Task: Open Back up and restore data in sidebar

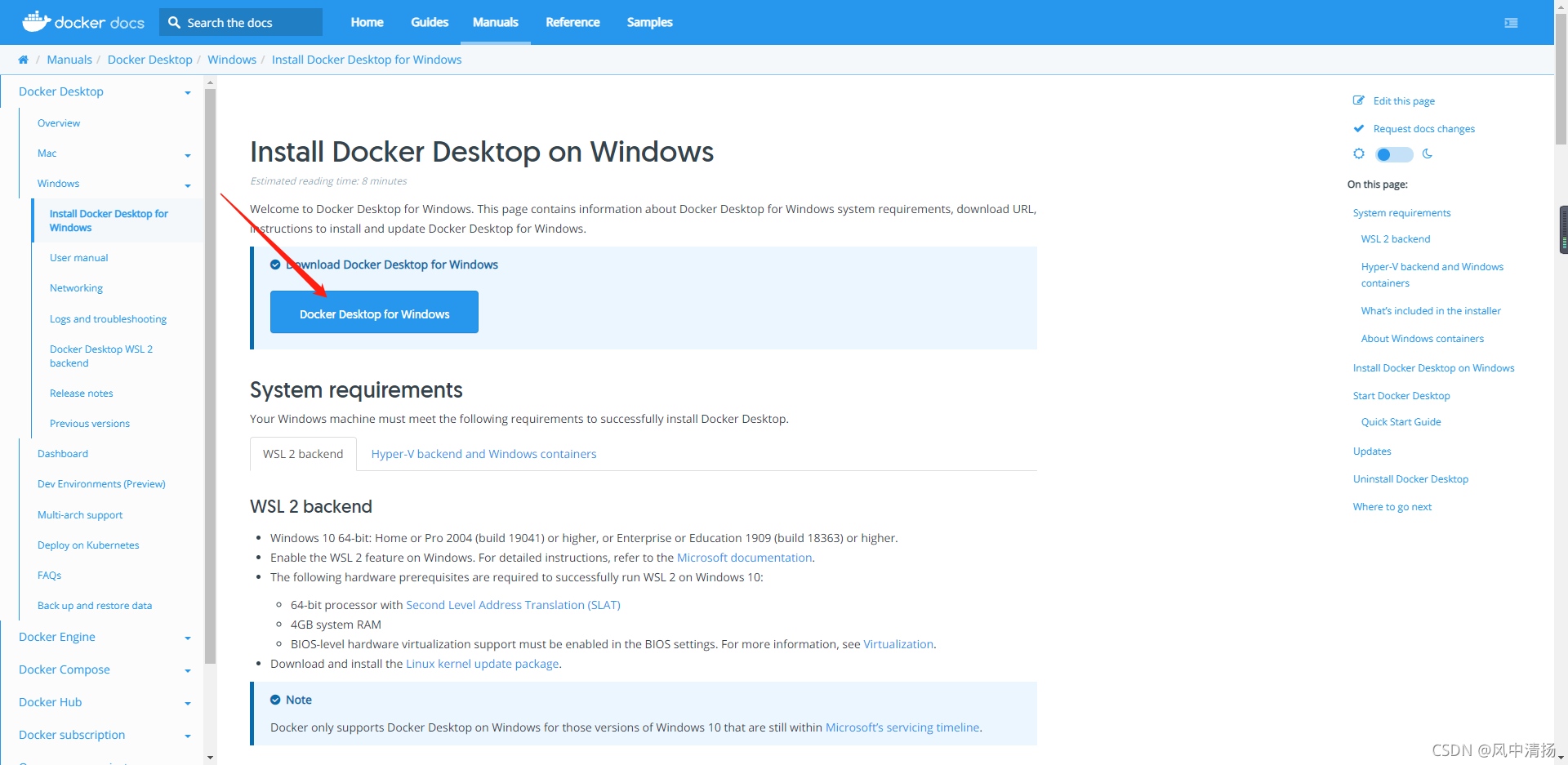Action: (95, 606)
